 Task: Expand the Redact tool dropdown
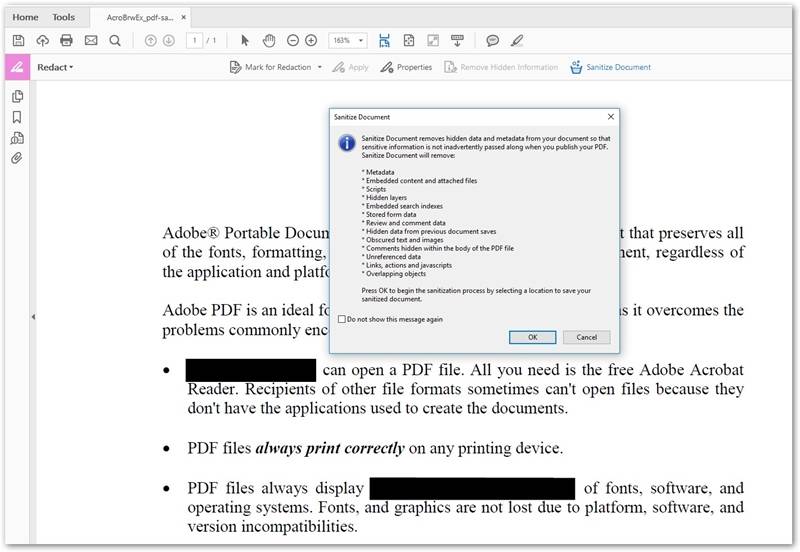coord(55,68)
